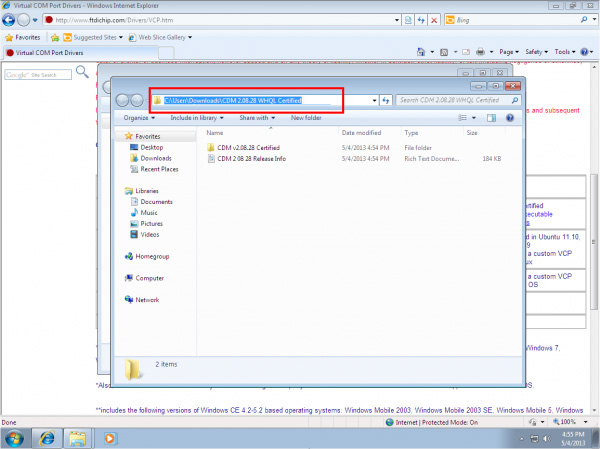Select Desktop in the navigation pane
This screenshot has width=600, height=449.
click(151, 147)
